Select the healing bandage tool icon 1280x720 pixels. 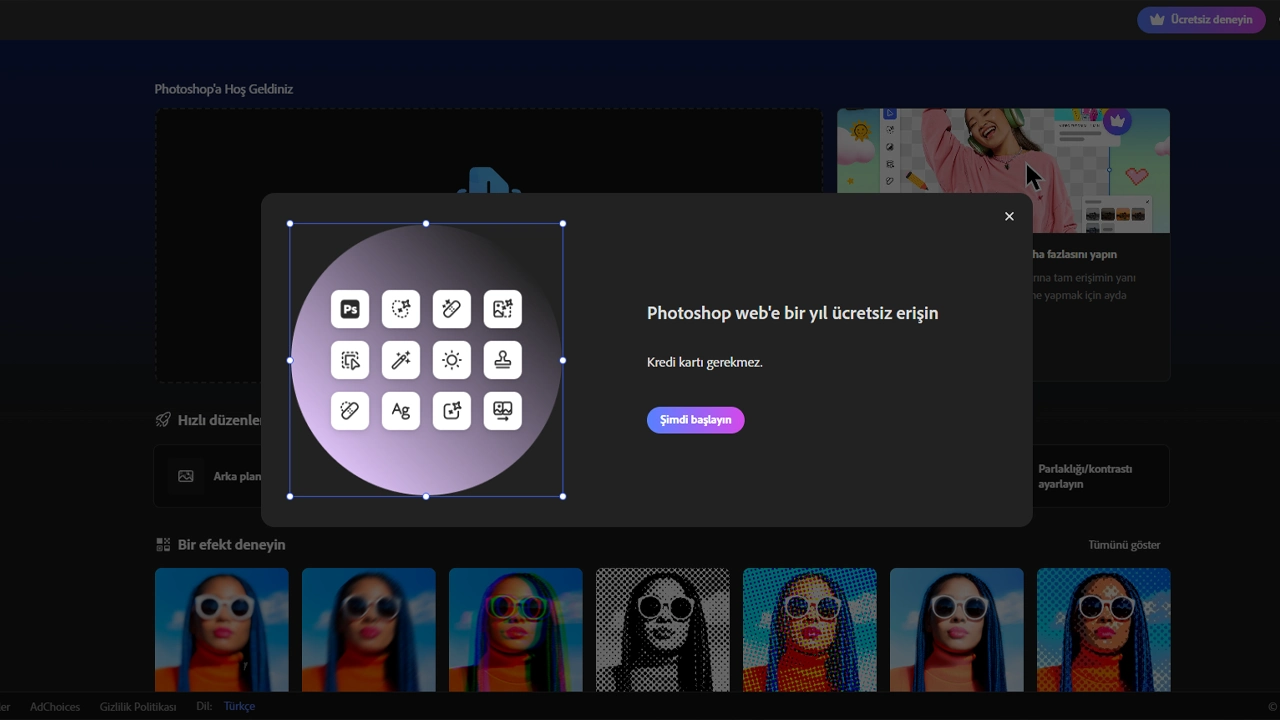[452, 309]
